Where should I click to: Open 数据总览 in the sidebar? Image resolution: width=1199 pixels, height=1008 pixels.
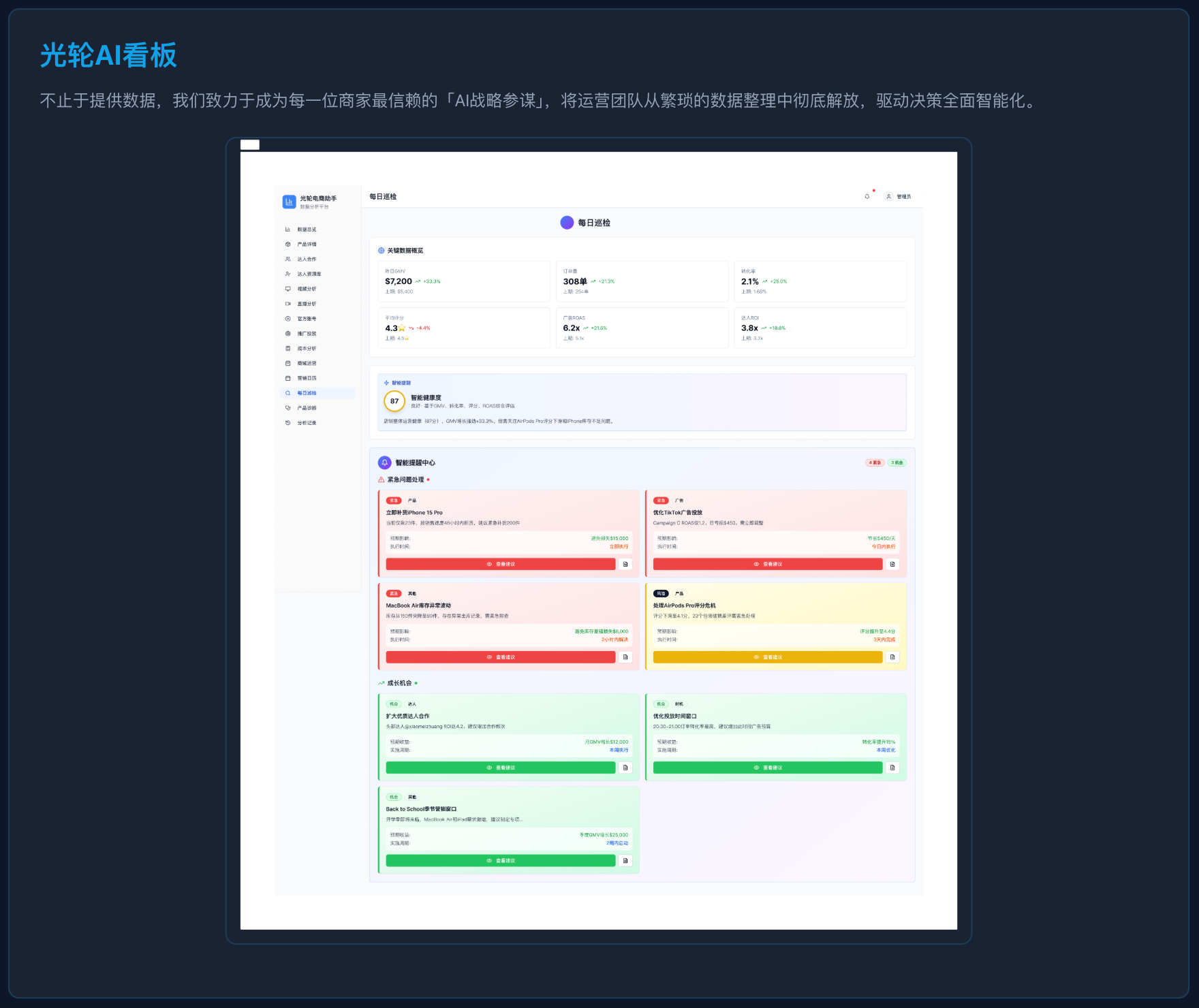point(307,230)
